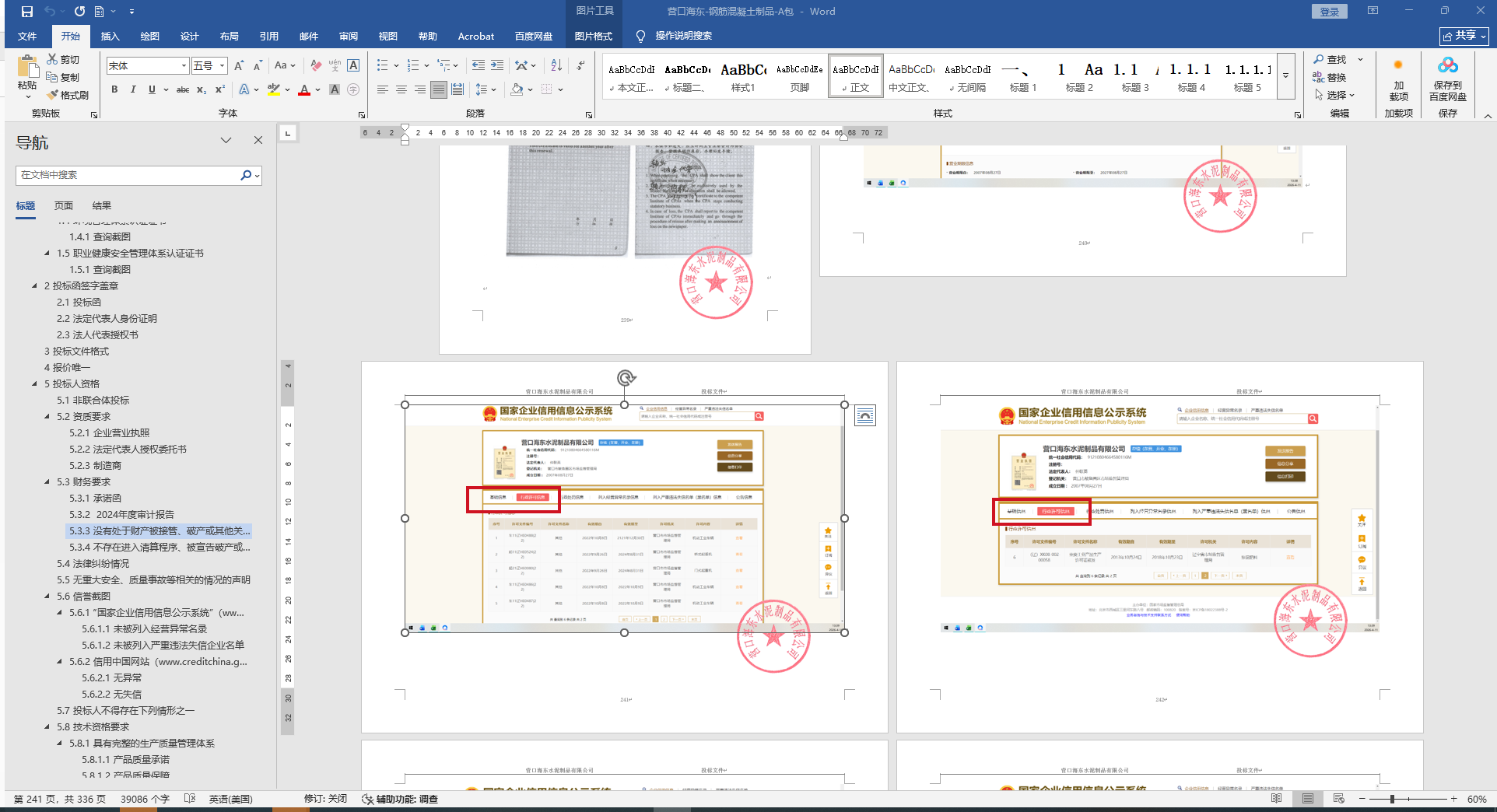Activate the 格式刷 format painter
Screen dimensions: 1497x812
68,95
